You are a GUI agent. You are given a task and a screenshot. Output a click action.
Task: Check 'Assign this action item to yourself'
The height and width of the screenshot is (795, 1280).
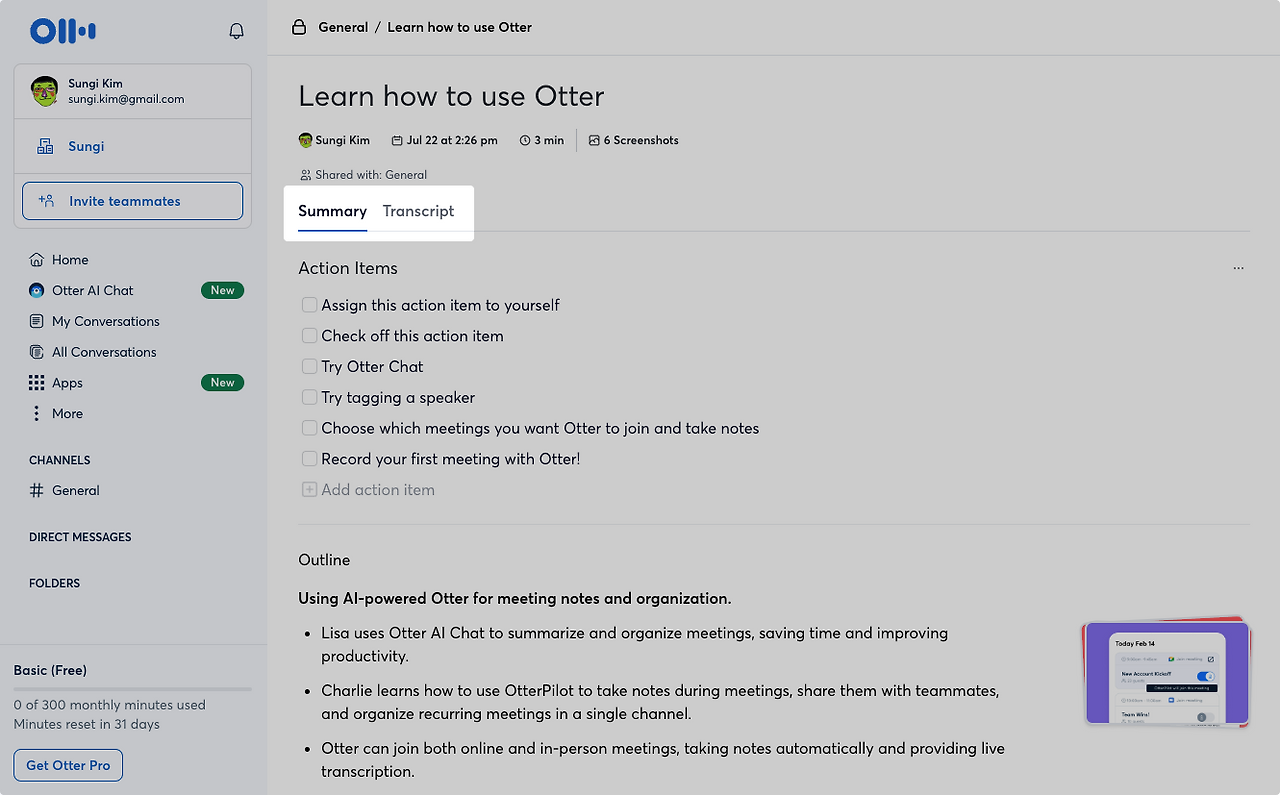(x=310, y=305)
